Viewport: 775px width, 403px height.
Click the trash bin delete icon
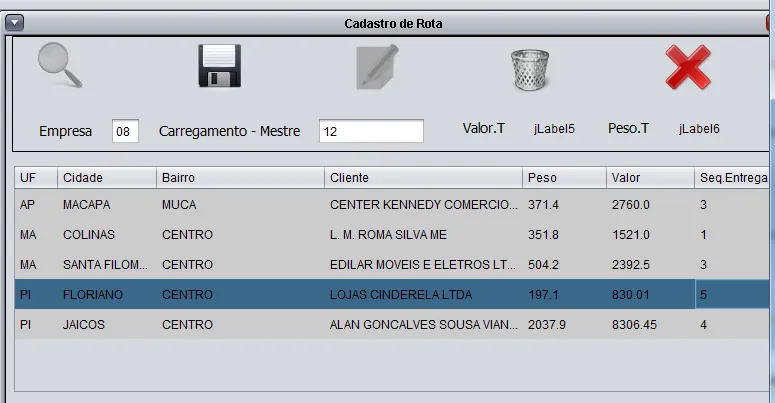point(529,69)
